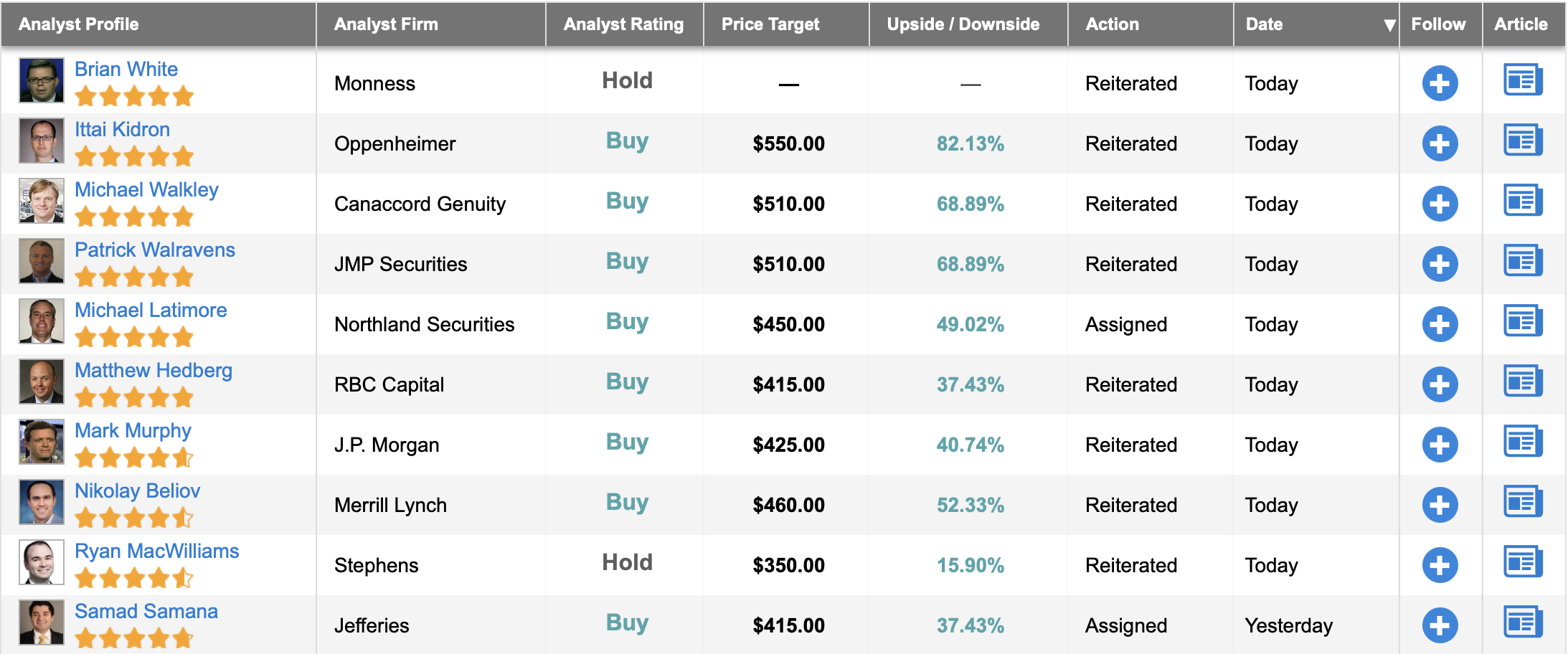
Task: Sort by Upside / Downside header
Action: click(x=963, y=24)
